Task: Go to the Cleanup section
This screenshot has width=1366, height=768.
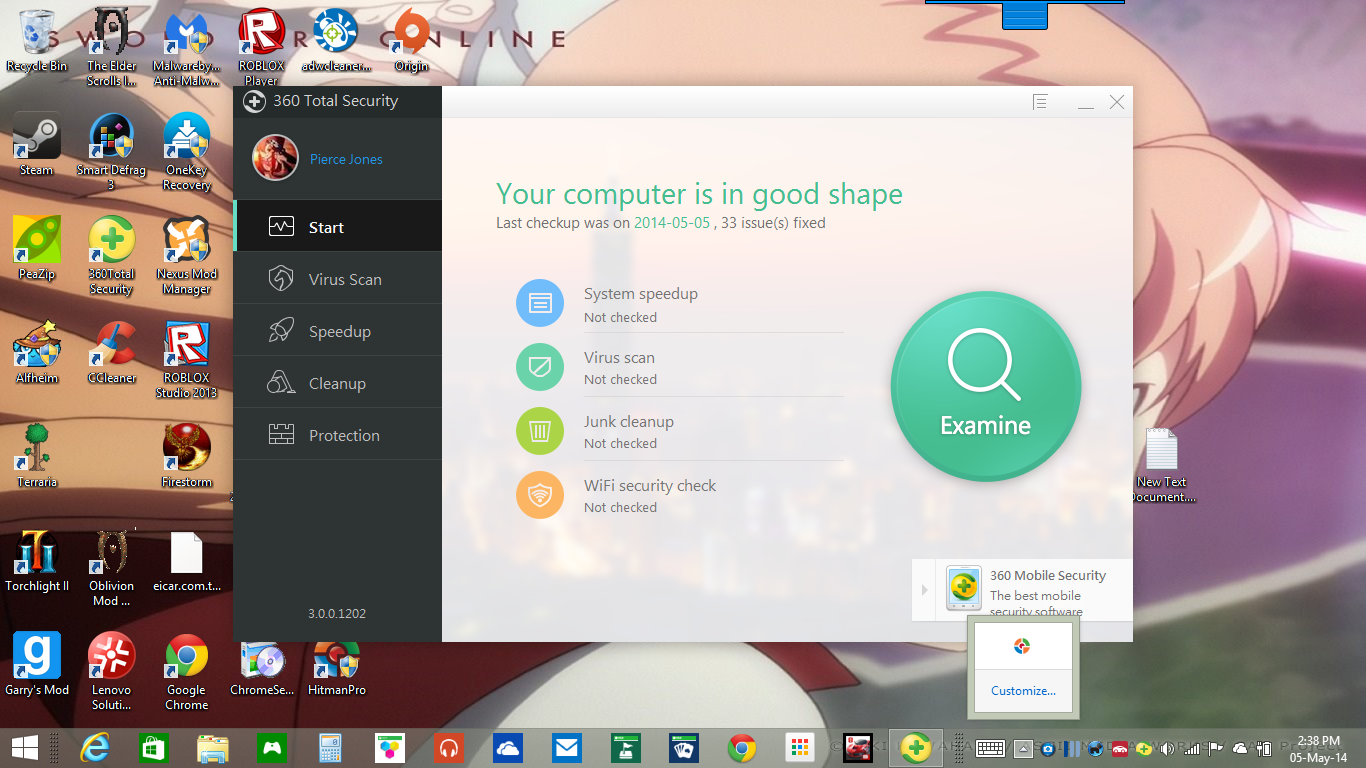Action: point(338,383)
